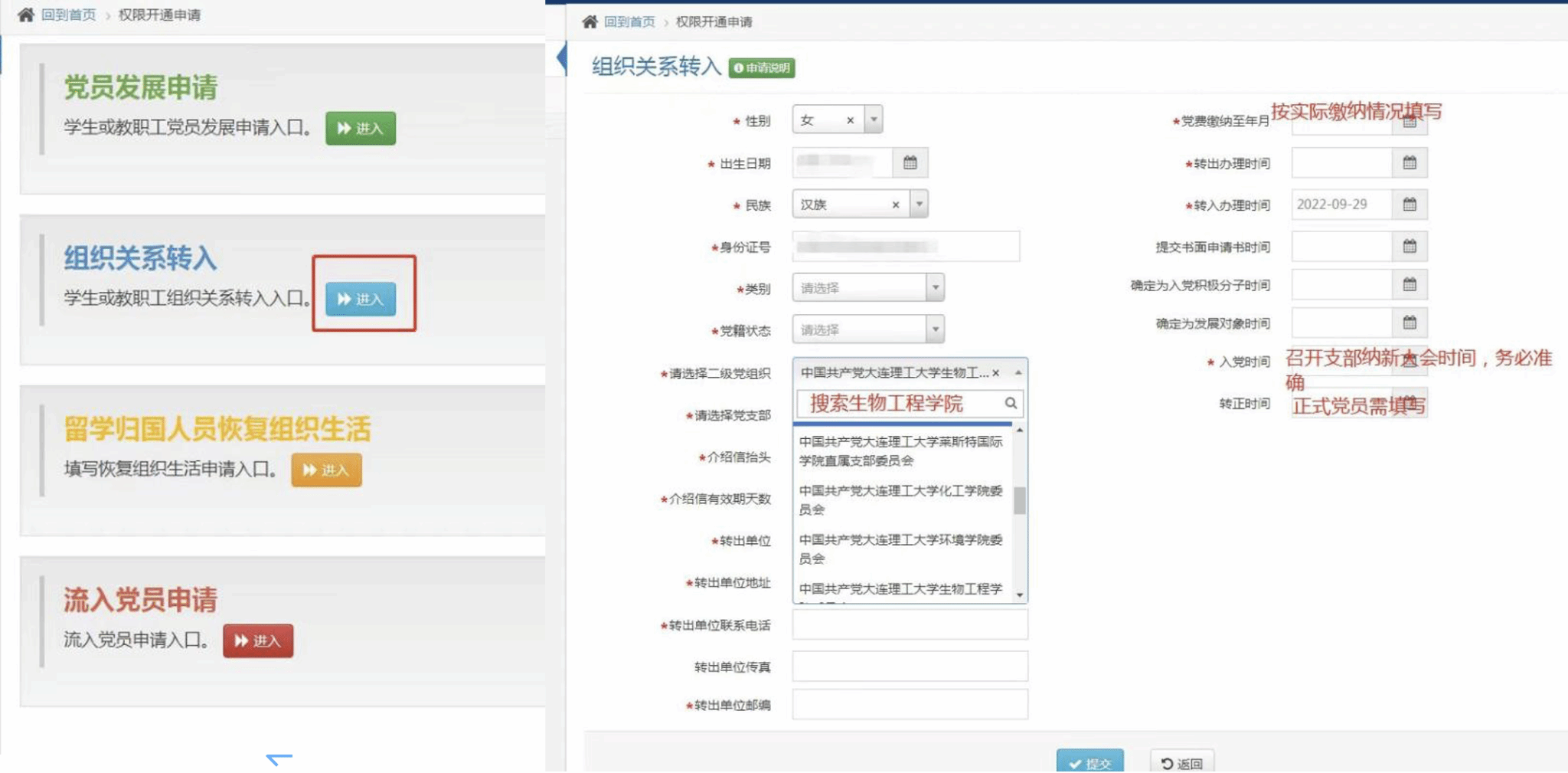Clear the selected 汉族 ethnicity value
This screenshot has width=1568, height=773.
(x=895, y=205)
